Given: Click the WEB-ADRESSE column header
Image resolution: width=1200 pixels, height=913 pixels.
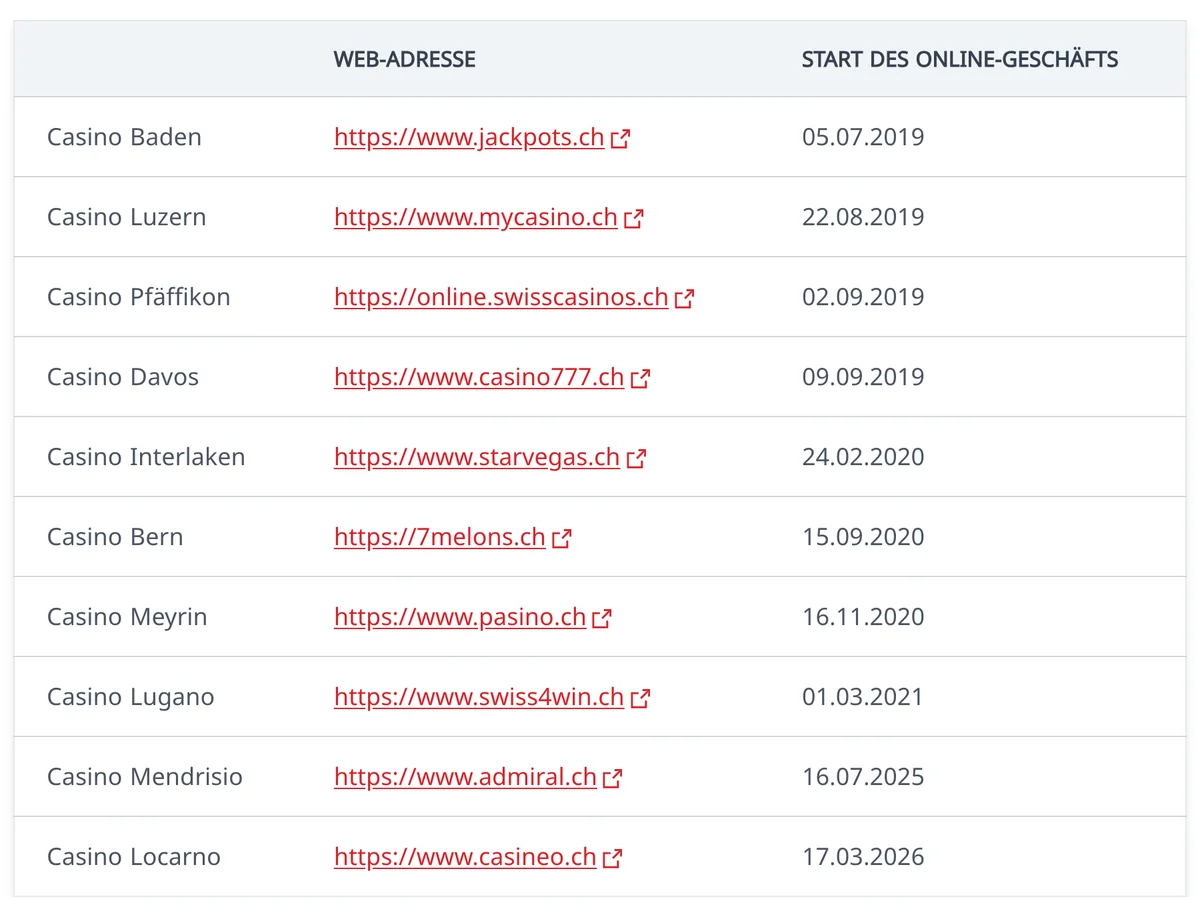Looking at the screenshot, I should pyautogui.click(x=405, y=59).
